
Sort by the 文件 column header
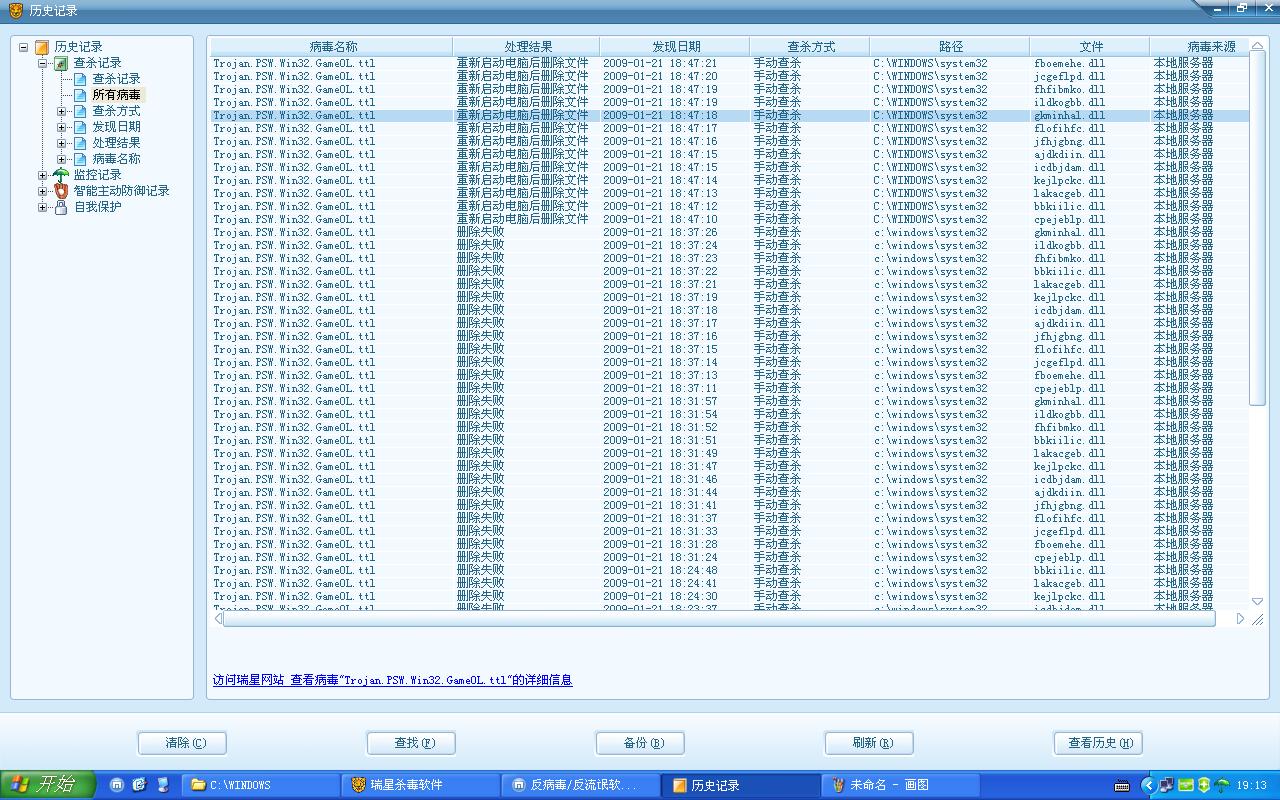(1090, 47)
